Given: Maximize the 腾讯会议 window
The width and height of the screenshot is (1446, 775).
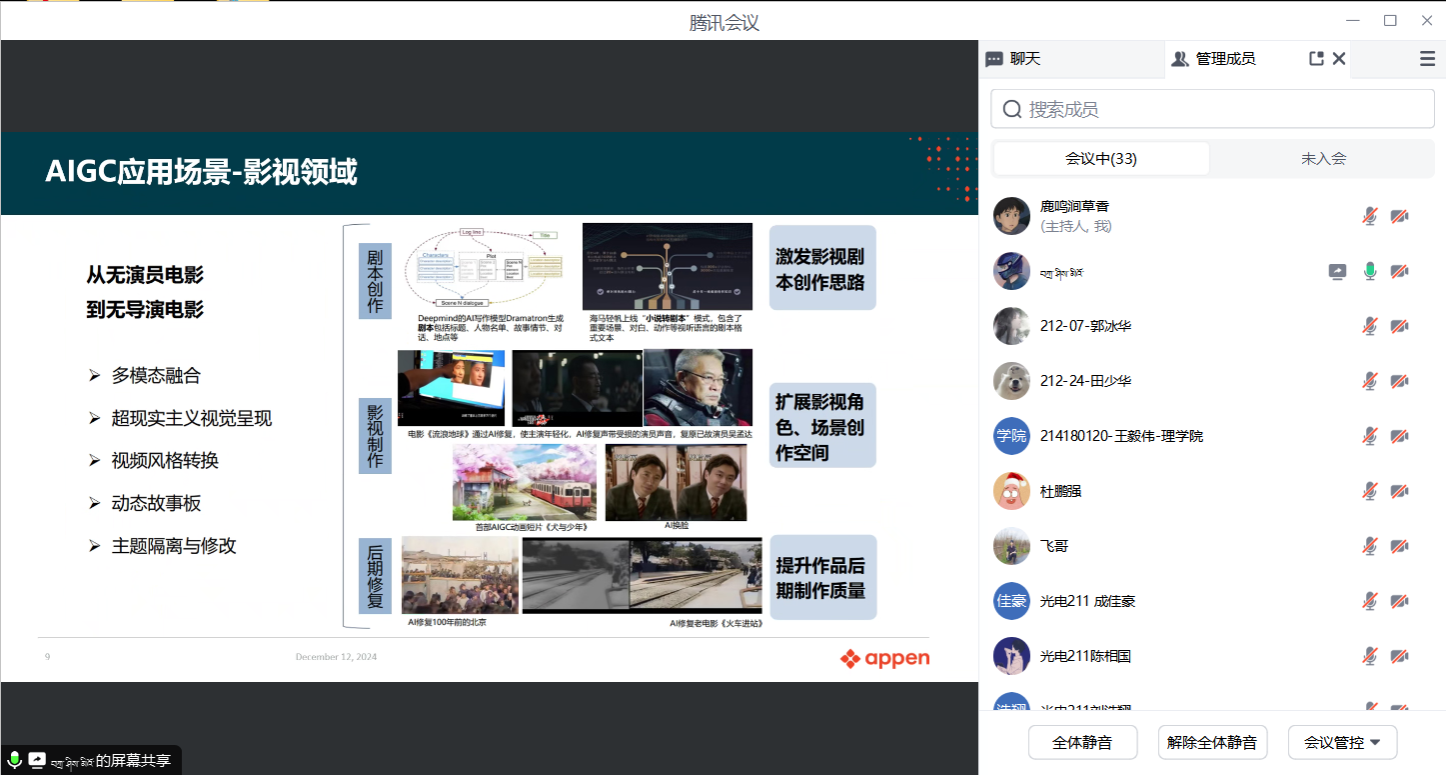Looking at the screenshot, I should point(1390,21).
